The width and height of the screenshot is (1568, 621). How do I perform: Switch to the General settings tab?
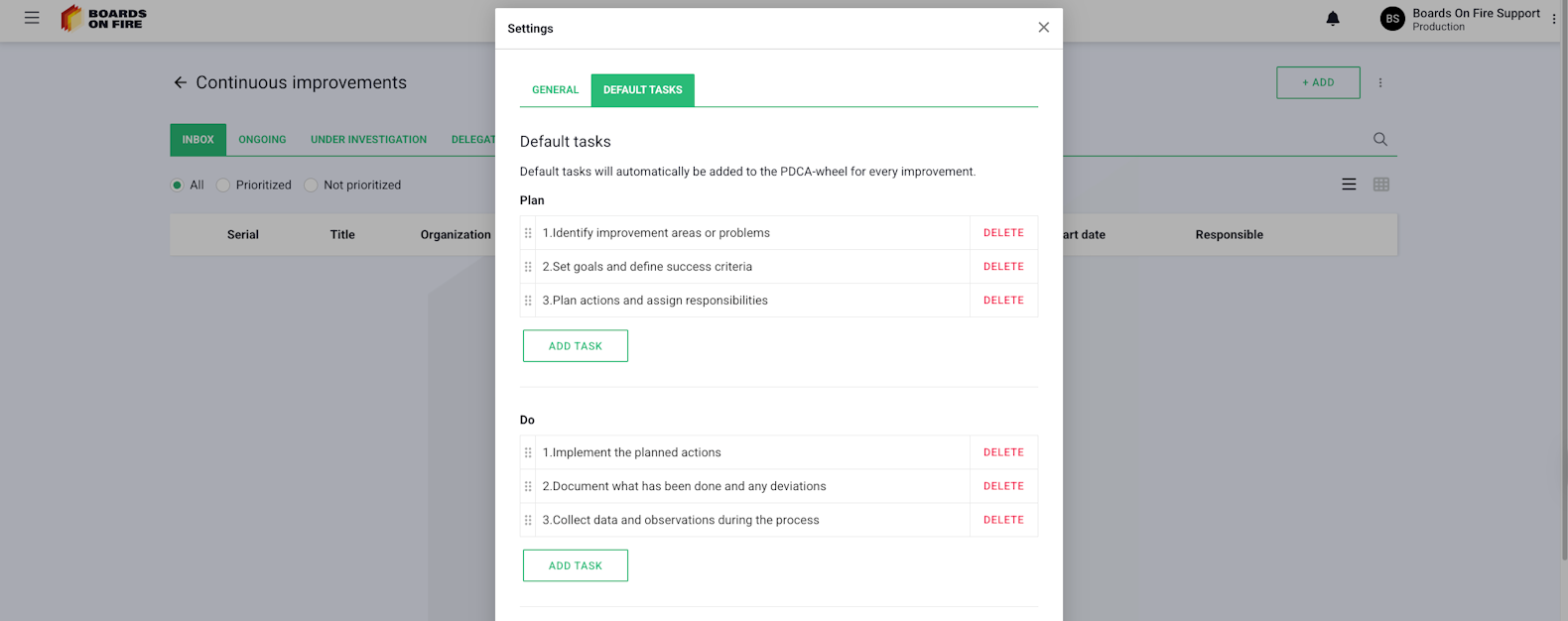pos(555,90)
